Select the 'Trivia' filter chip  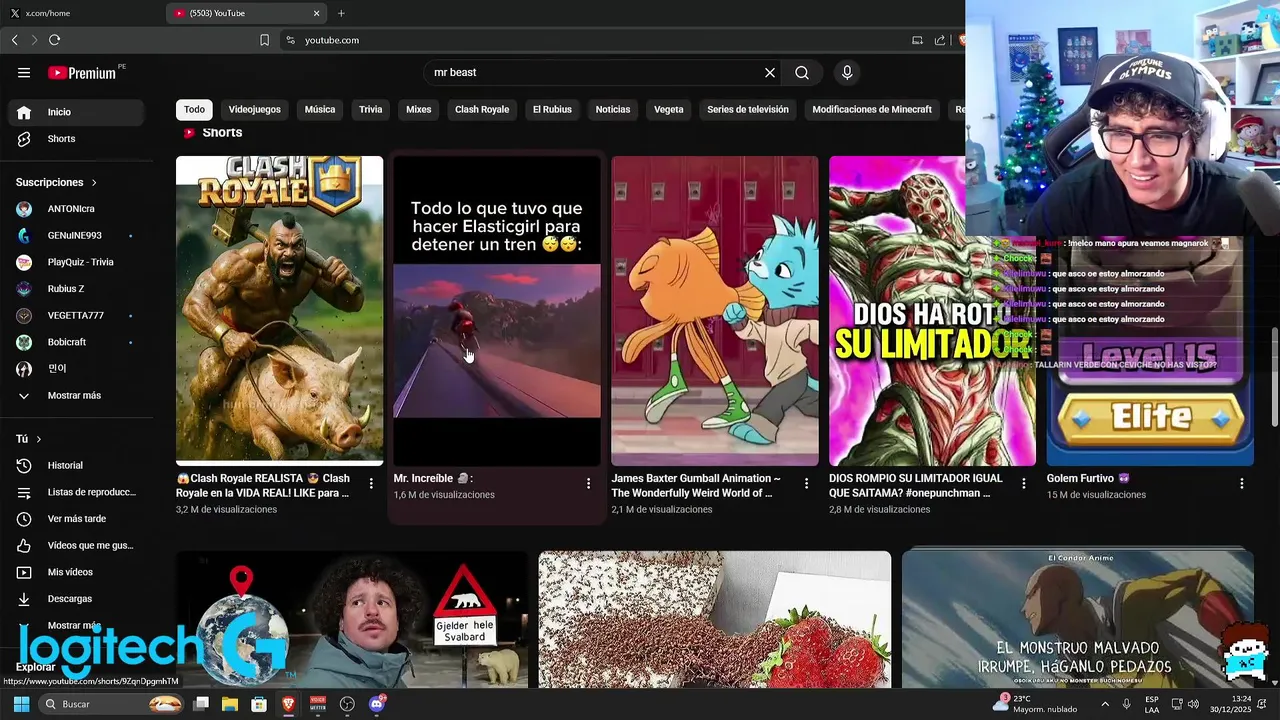point(371,109)
